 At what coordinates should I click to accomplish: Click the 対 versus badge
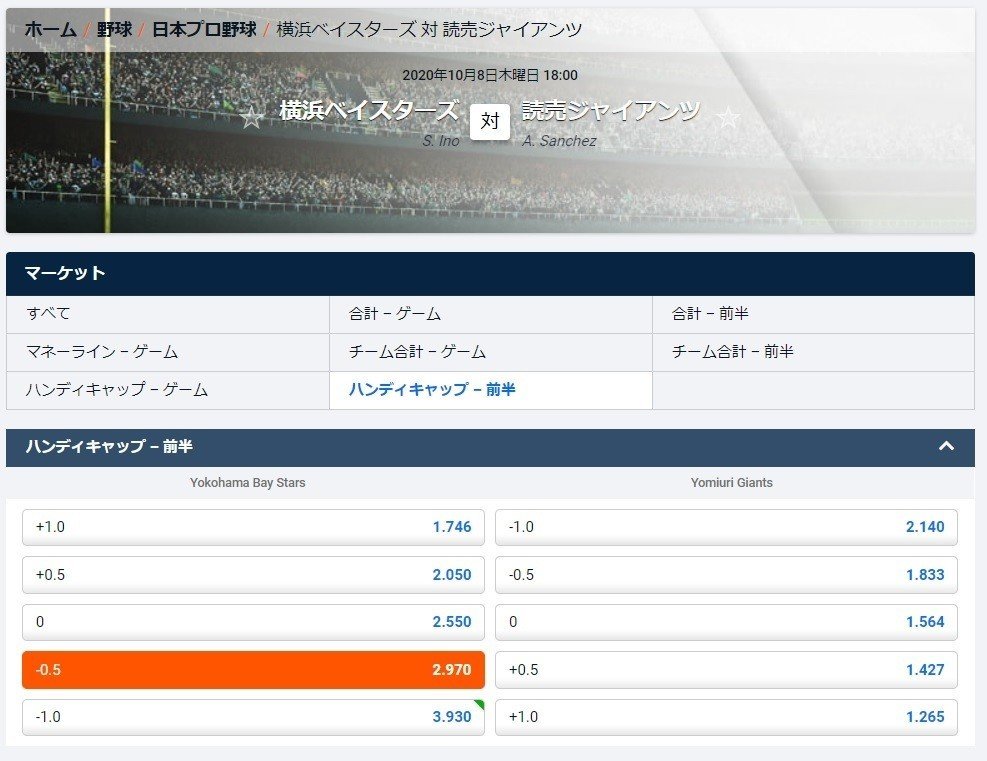point(490,121)
